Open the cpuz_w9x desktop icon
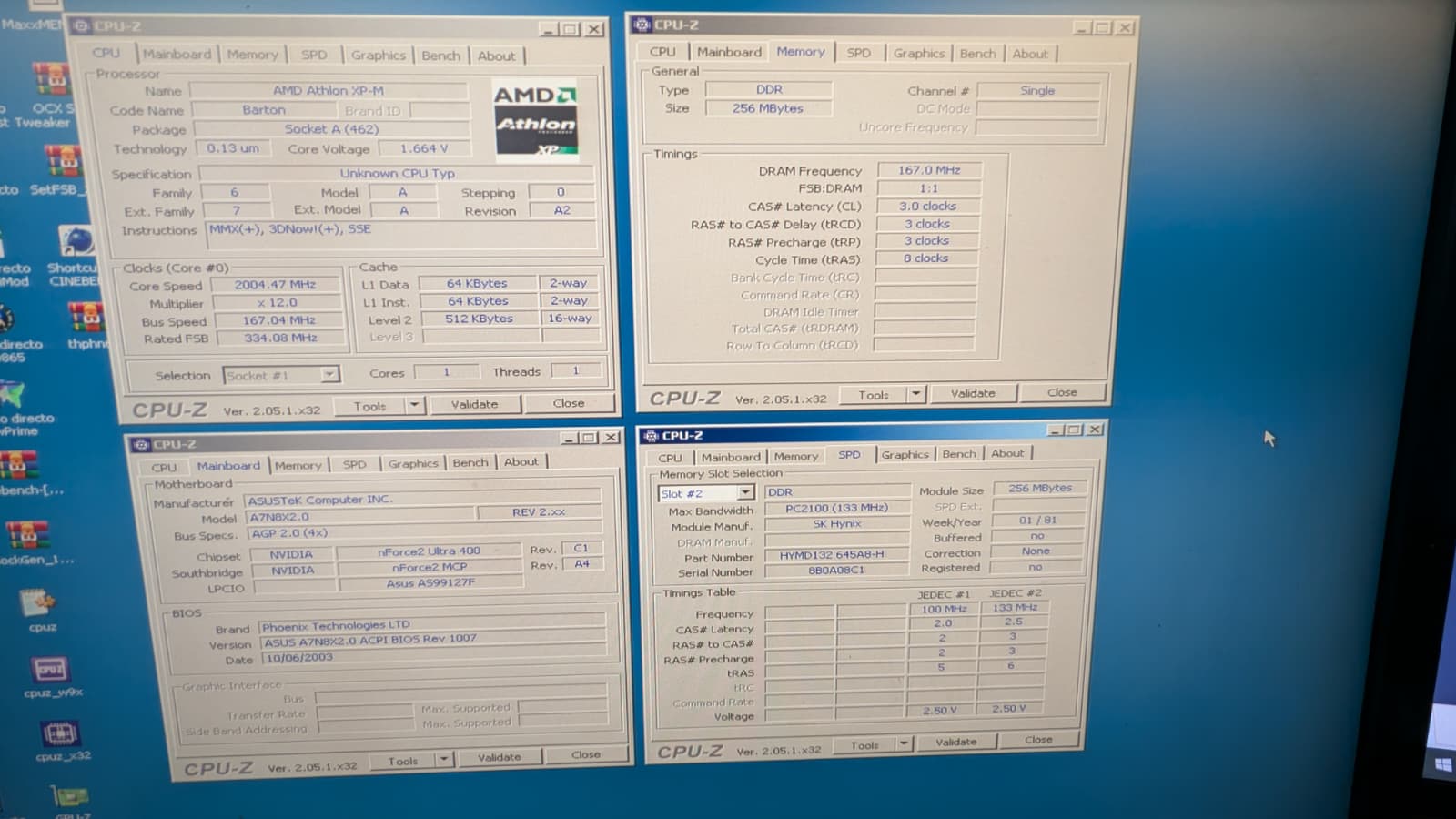This screenshot has width=1456, height=819. tap(52, 677)
